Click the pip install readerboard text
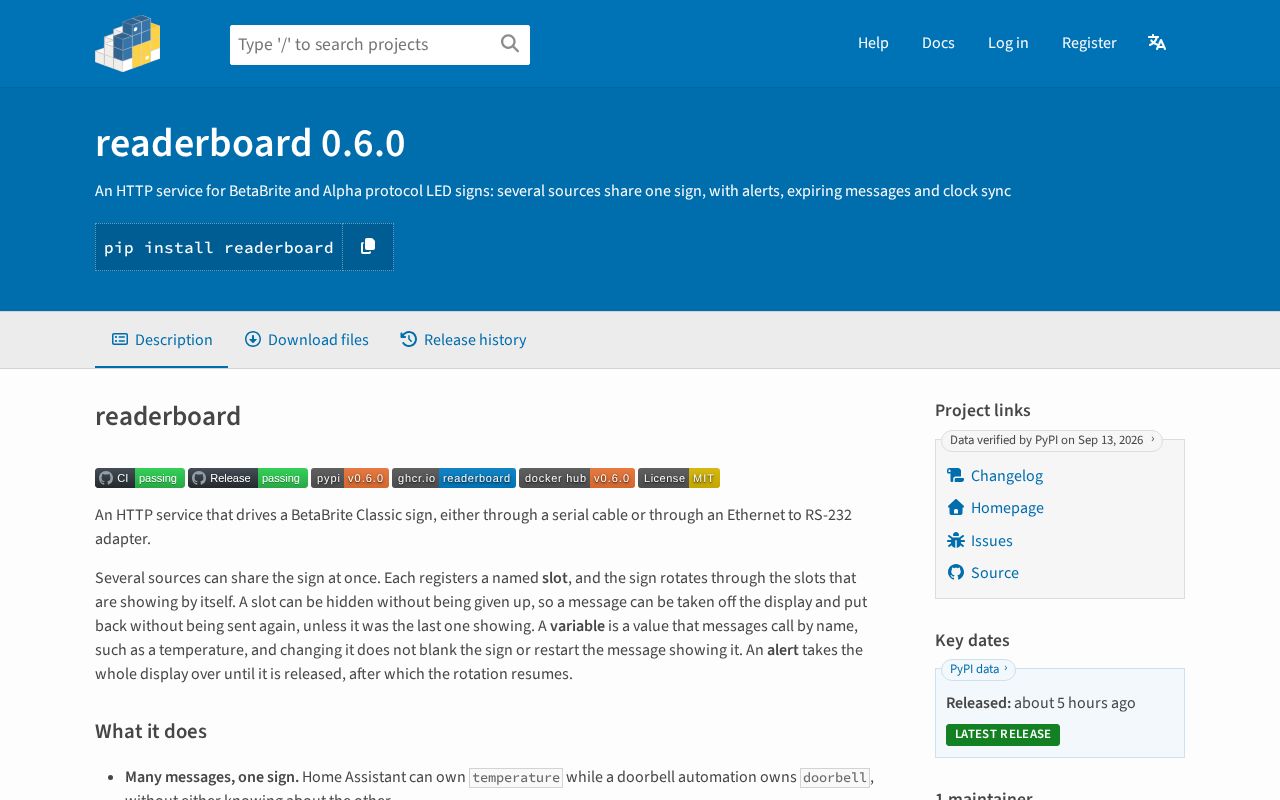The height and width of the screenshot is (800, 1280). point(219,247)
